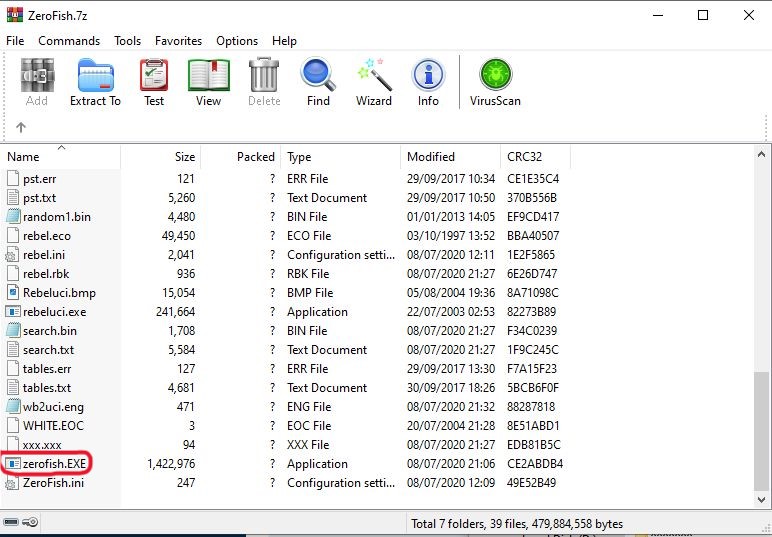Select the WHITE.EOC file name

[53, 426]
